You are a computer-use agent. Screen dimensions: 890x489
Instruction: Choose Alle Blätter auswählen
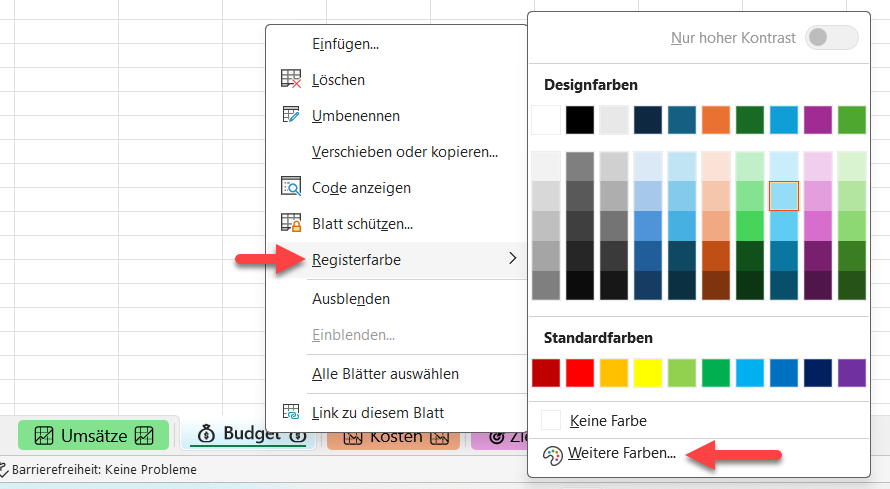point(397,374)
